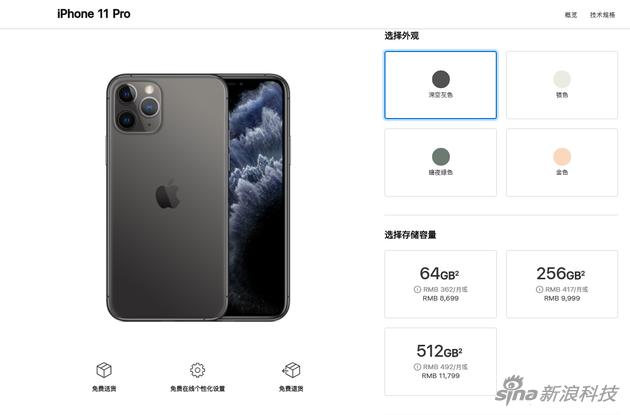The image size is (630, 415).
Task: Open the 概览 overview tab
Action: 571,15
